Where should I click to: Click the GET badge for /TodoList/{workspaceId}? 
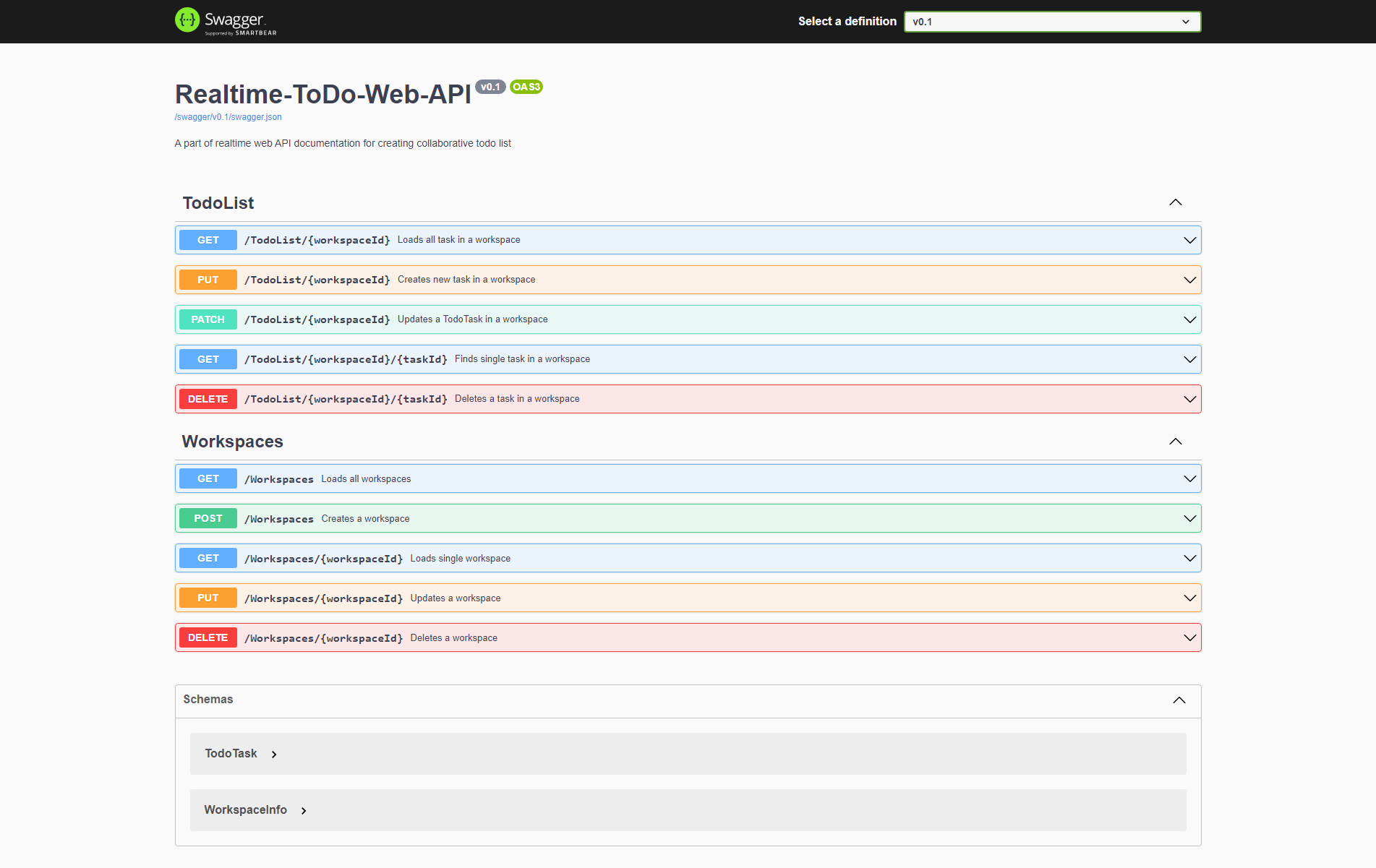click(208, 239)
